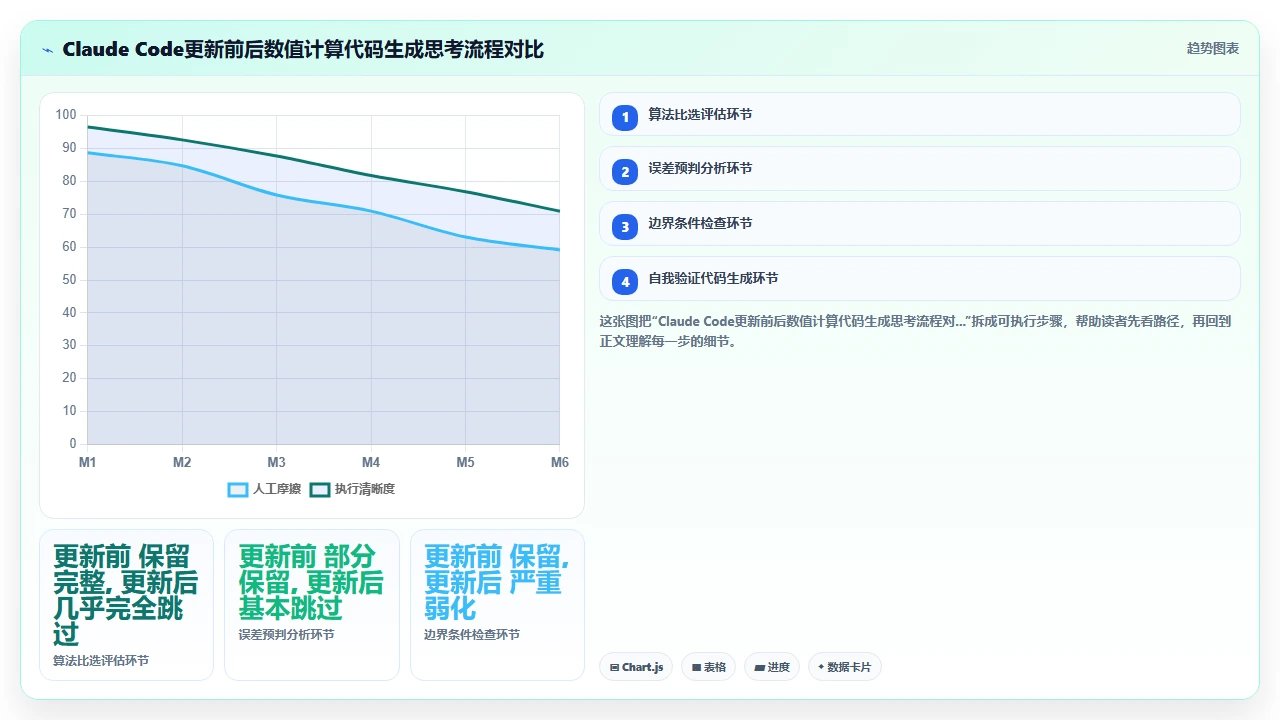Click the M3 x-axis label
The image size is (1280, 720).
point(276,462)
